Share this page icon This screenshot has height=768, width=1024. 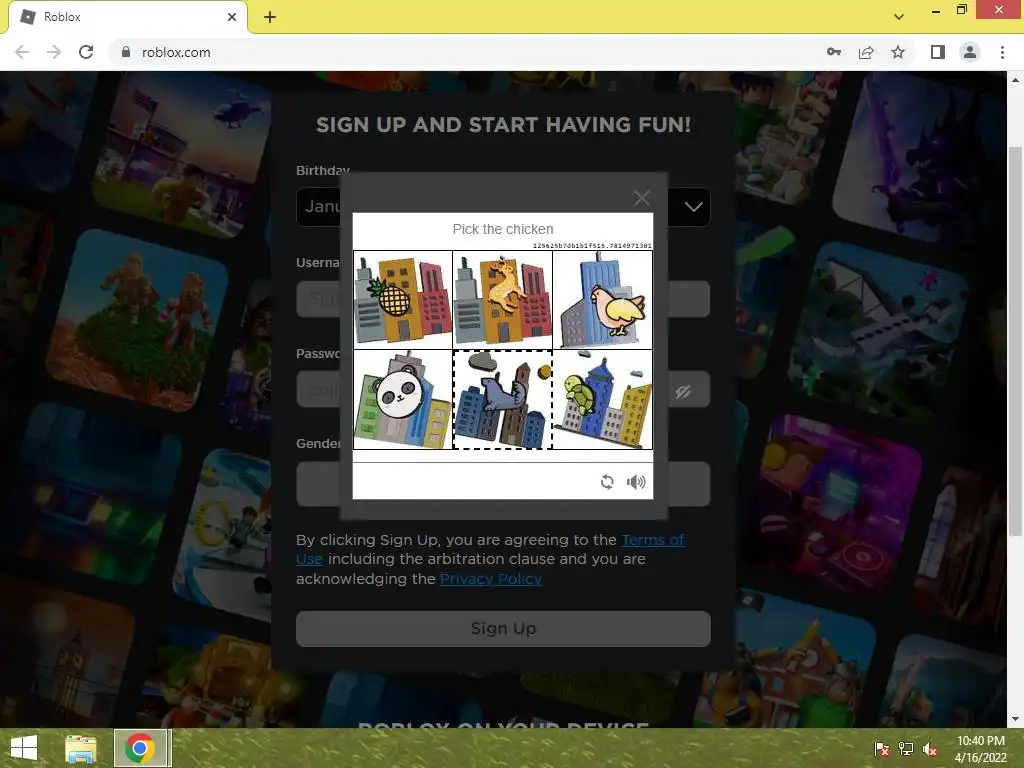pyautogui.click(x=866, y=52)
